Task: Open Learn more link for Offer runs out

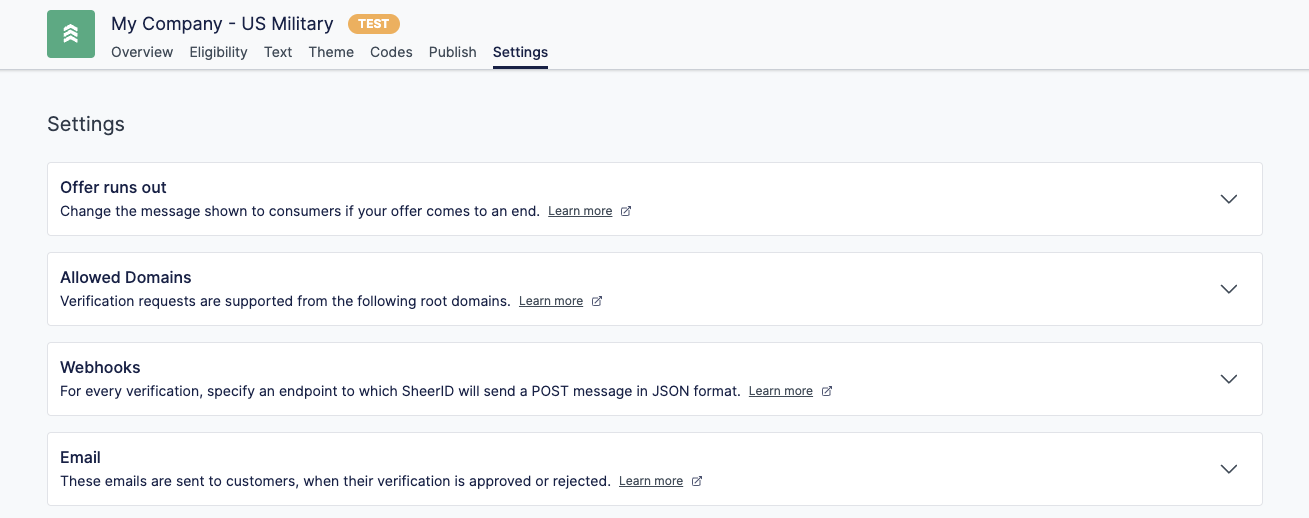Action: (x=580, y=211)
